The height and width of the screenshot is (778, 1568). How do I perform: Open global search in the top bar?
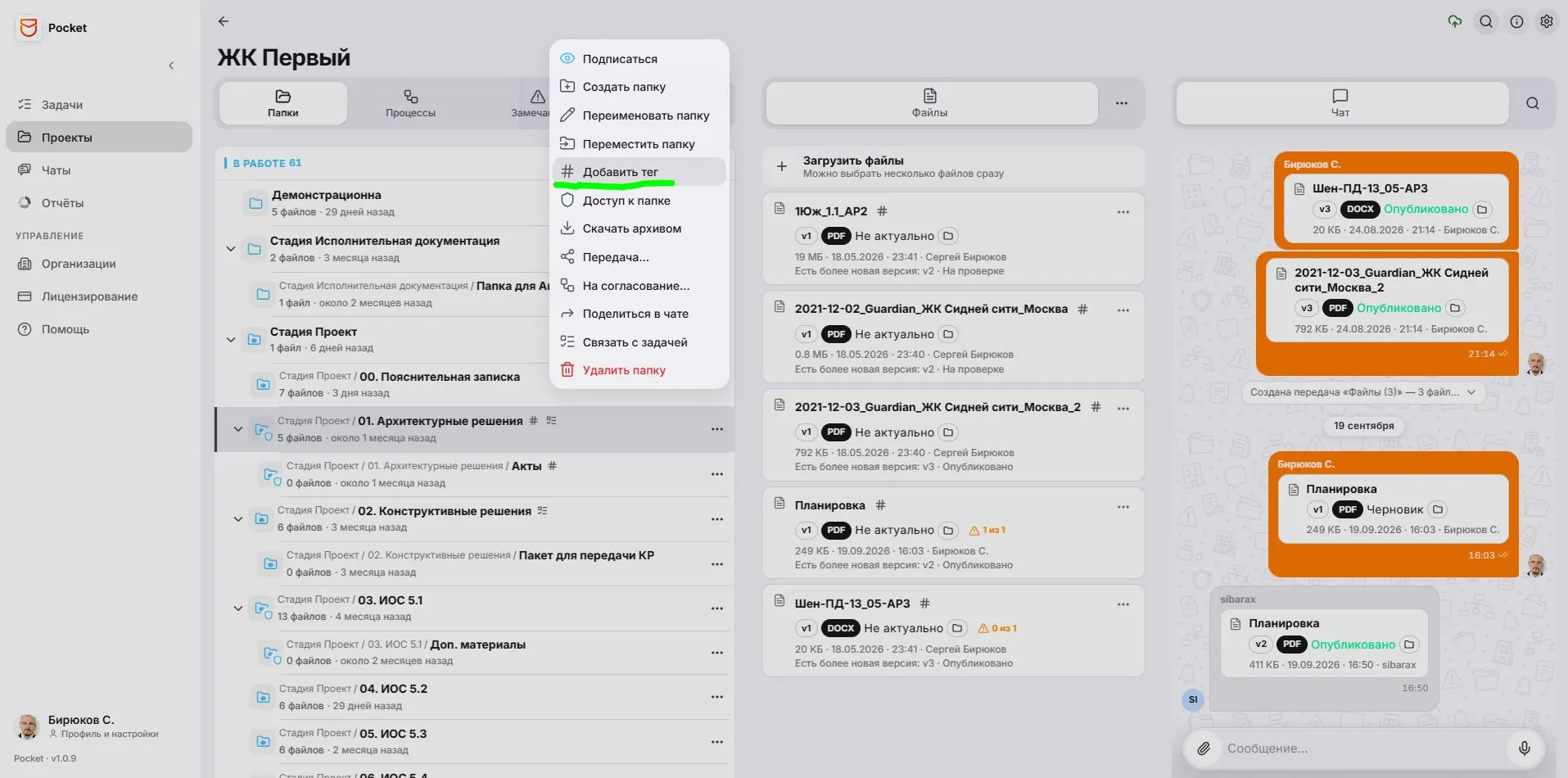(x=1486, y=22)
